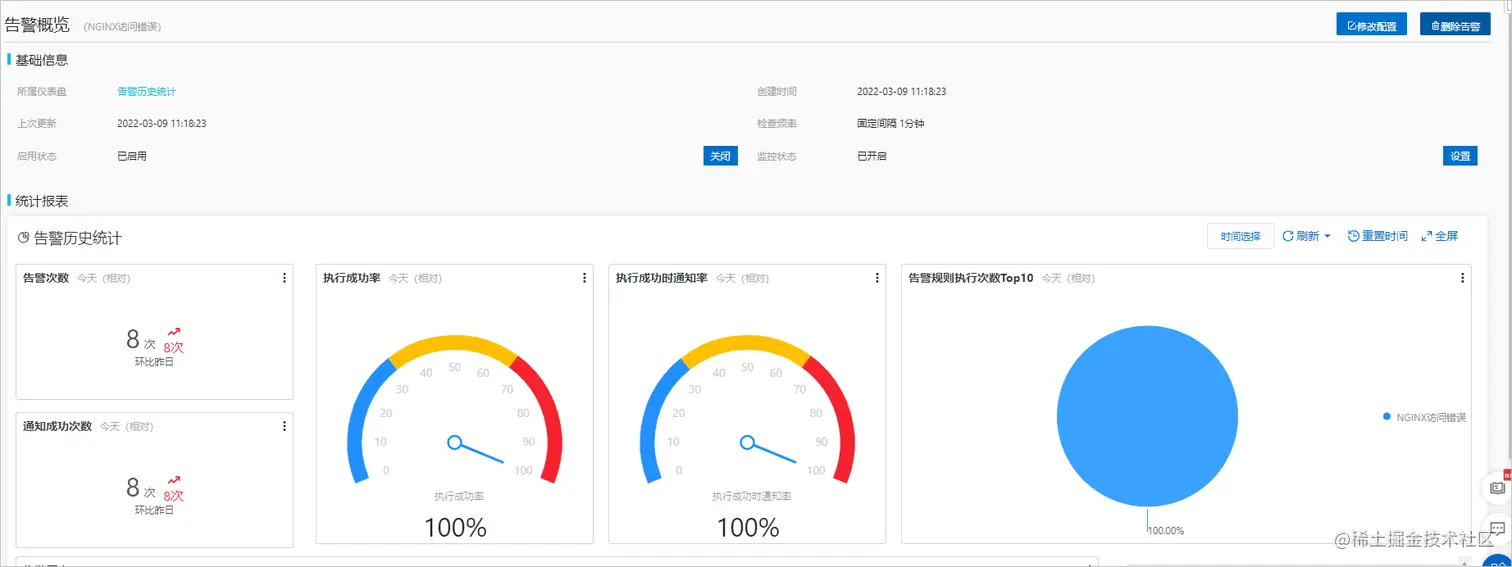This screenshot has width=1512, height=567.
Task: Expand the 刷新 dropdown arrow
Action: point(1328,237)
